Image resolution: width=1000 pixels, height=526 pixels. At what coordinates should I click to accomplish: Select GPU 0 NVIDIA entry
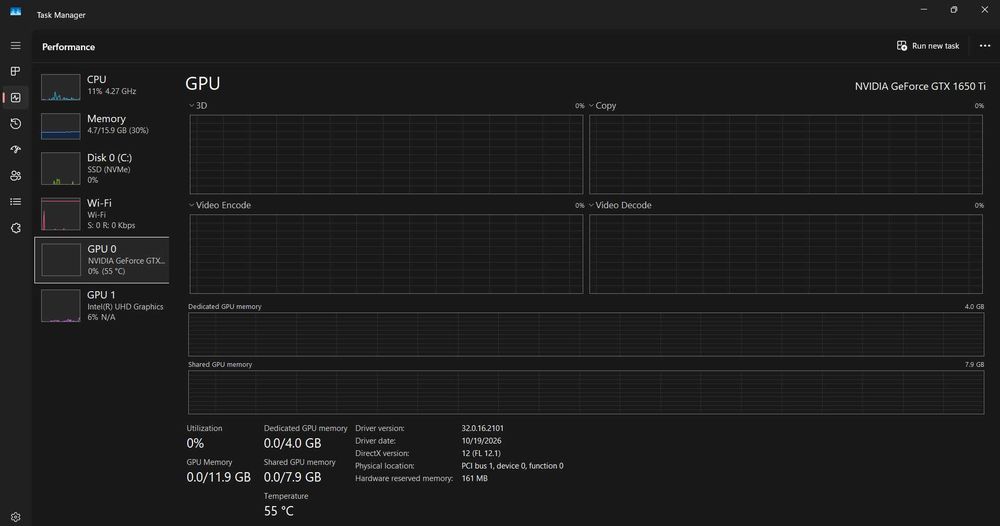(x=102, y=260)
